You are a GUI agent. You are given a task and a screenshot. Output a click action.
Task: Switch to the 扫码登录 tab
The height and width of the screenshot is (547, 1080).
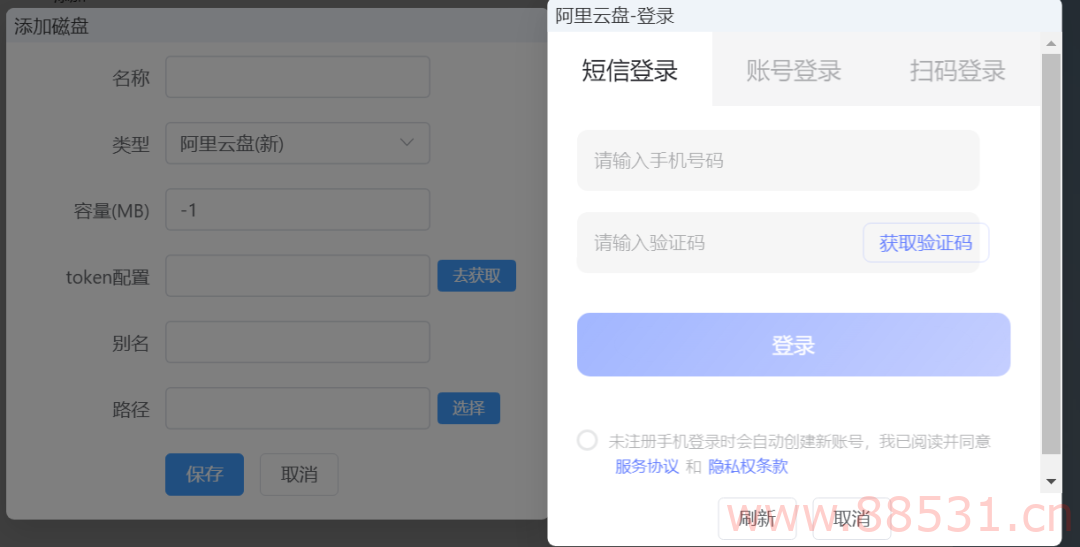tap(957, 70)
